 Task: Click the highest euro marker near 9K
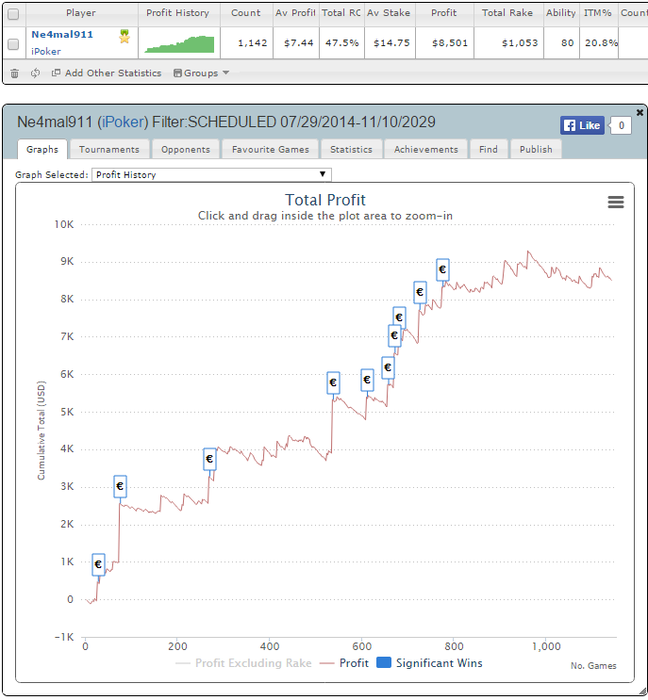(442, 270)
